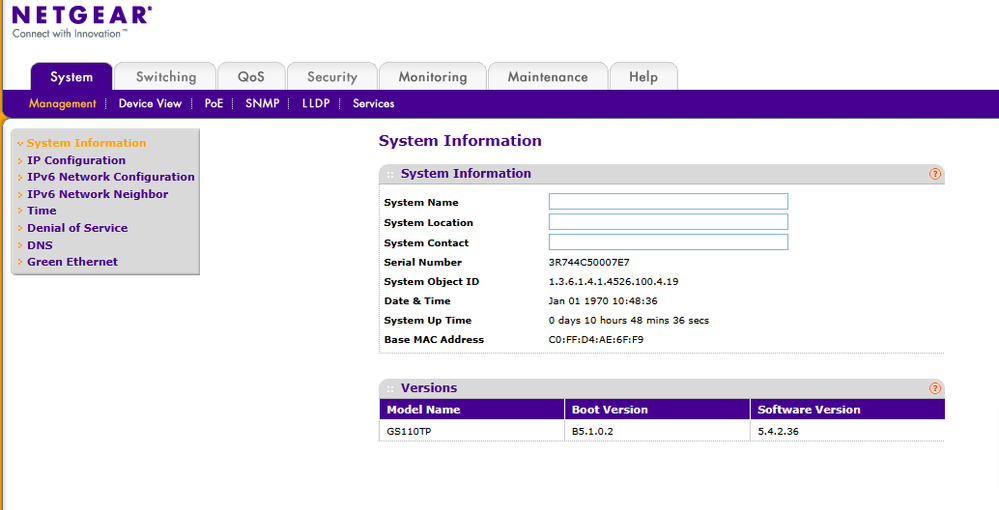999x510 pixels.
Task: Click the NETGEAR logo
Action: (81, 16)
